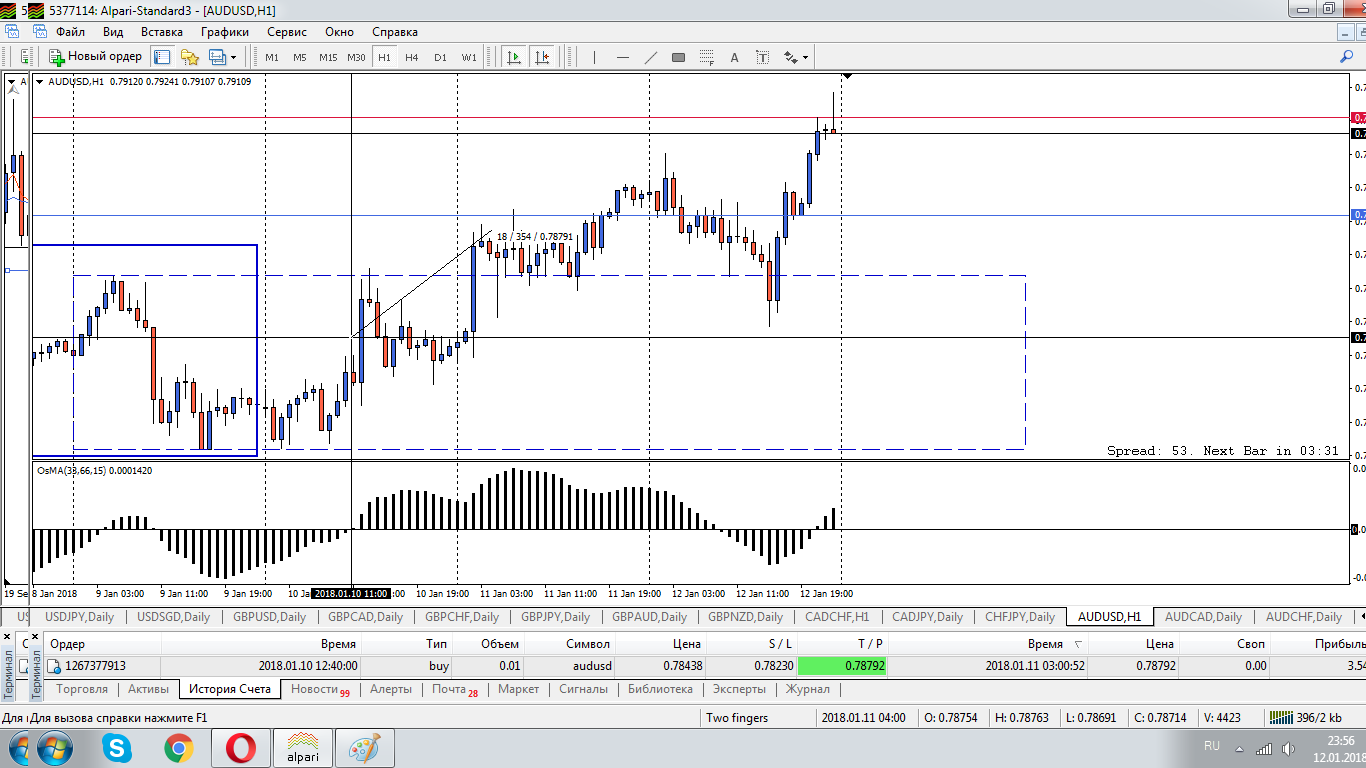This screenshot has width=1366, height=768.
Task: Switch chart to M30 timeframe
Action: [x=356, y=57]
